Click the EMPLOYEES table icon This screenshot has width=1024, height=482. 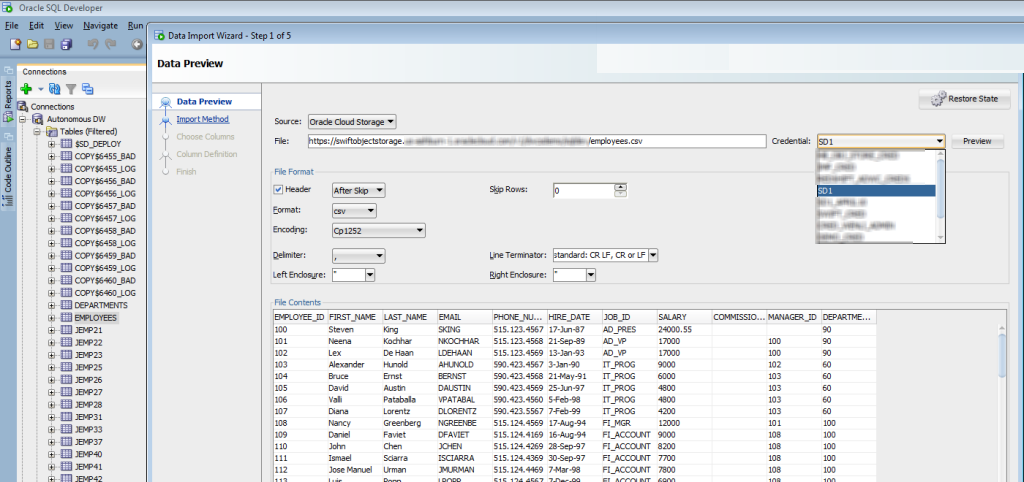[x=67, y=317]
